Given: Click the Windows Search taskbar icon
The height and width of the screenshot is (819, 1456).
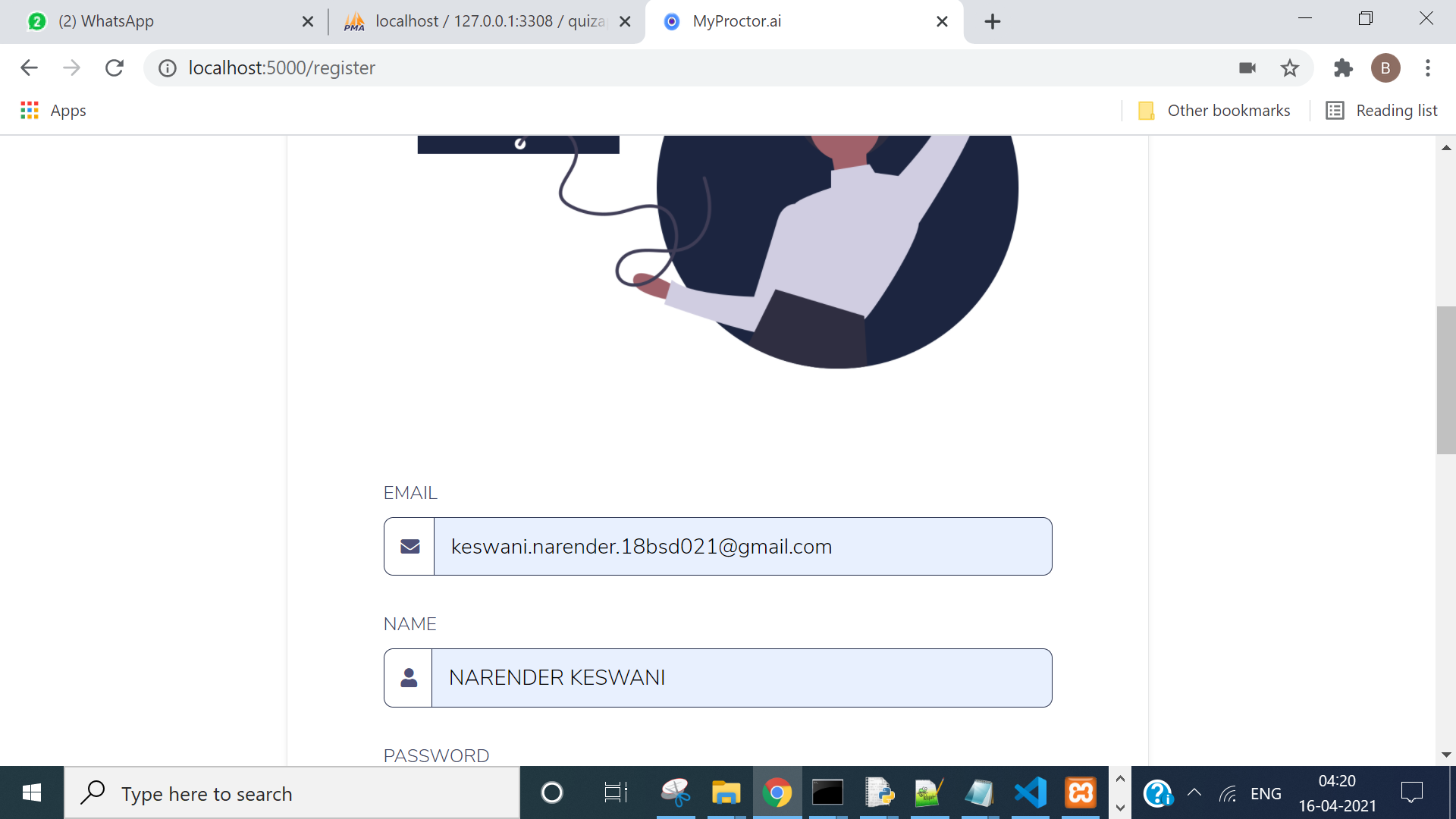Looking at the screenshot, I should [x=94, y=793].
